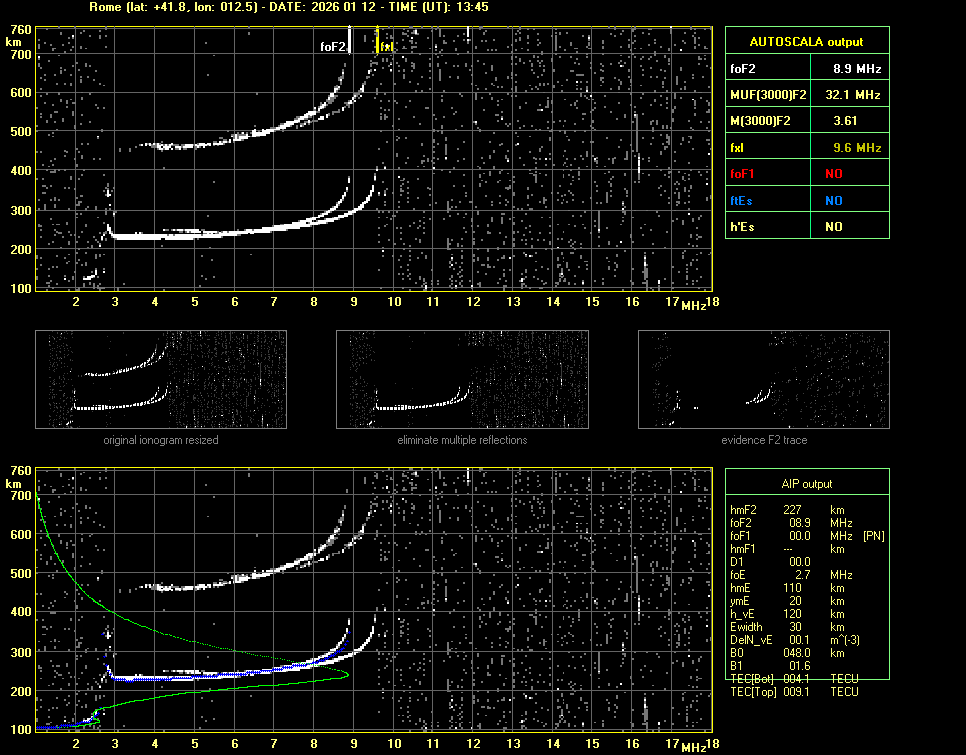Click the AUTOSCALA output table header
Image resolution: width=966 pixels, height=755 pixels.
pos(806,42)
